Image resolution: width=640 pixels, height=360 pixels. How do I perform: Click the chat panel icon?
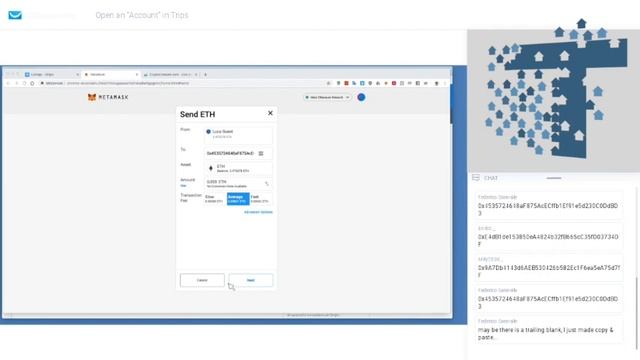tap(476, 178)
